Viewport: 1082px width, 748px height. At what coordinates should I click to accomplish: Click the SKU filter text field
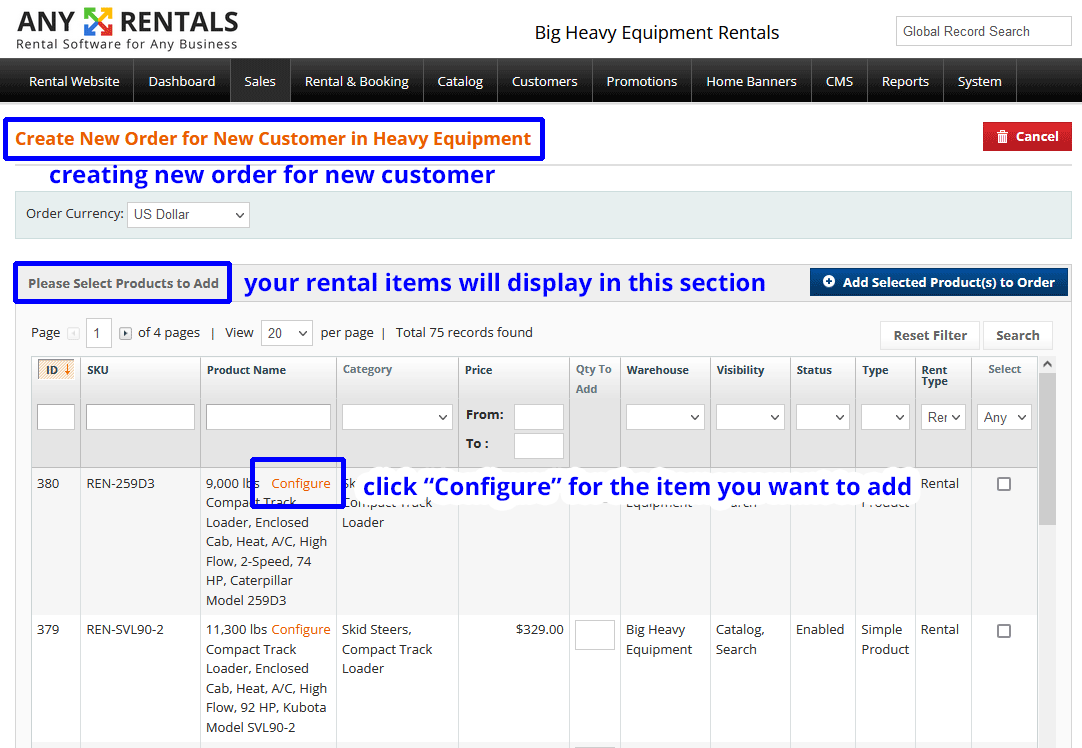[140, 417]
